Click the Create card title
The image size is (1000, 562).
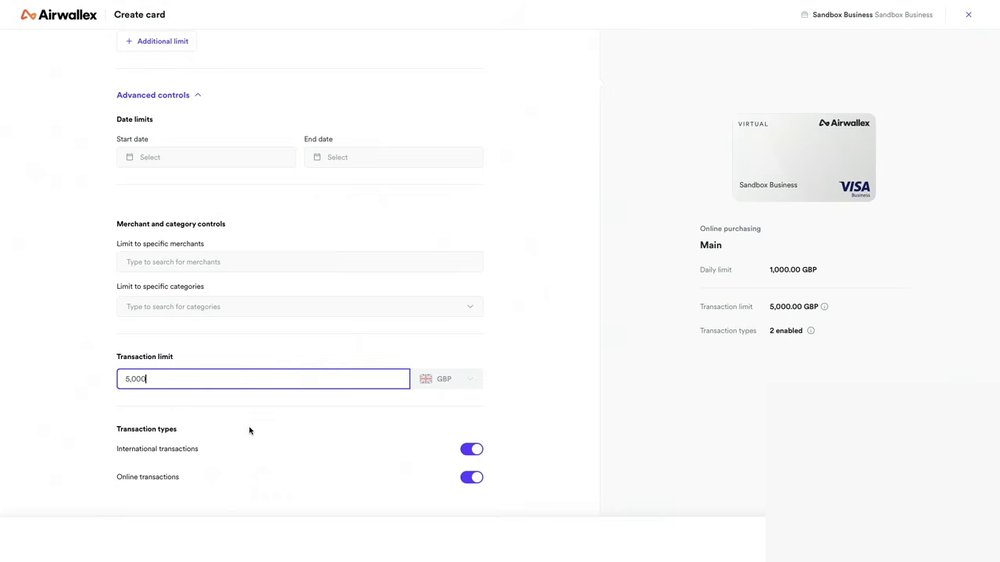coord(140,15)
